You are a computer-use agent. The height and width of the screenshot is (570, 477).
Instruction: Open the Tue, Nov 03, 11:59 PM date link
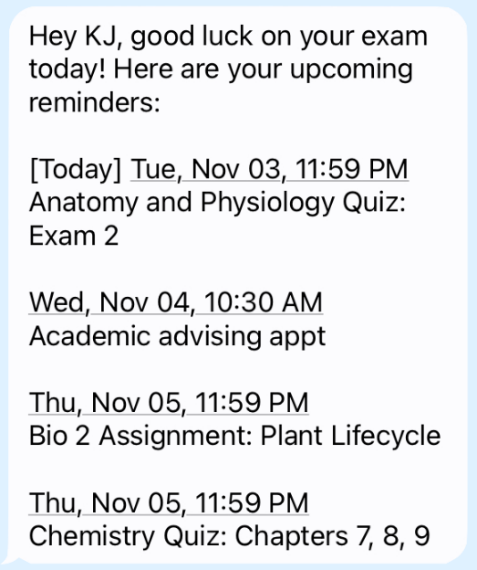tap(269, 169)
